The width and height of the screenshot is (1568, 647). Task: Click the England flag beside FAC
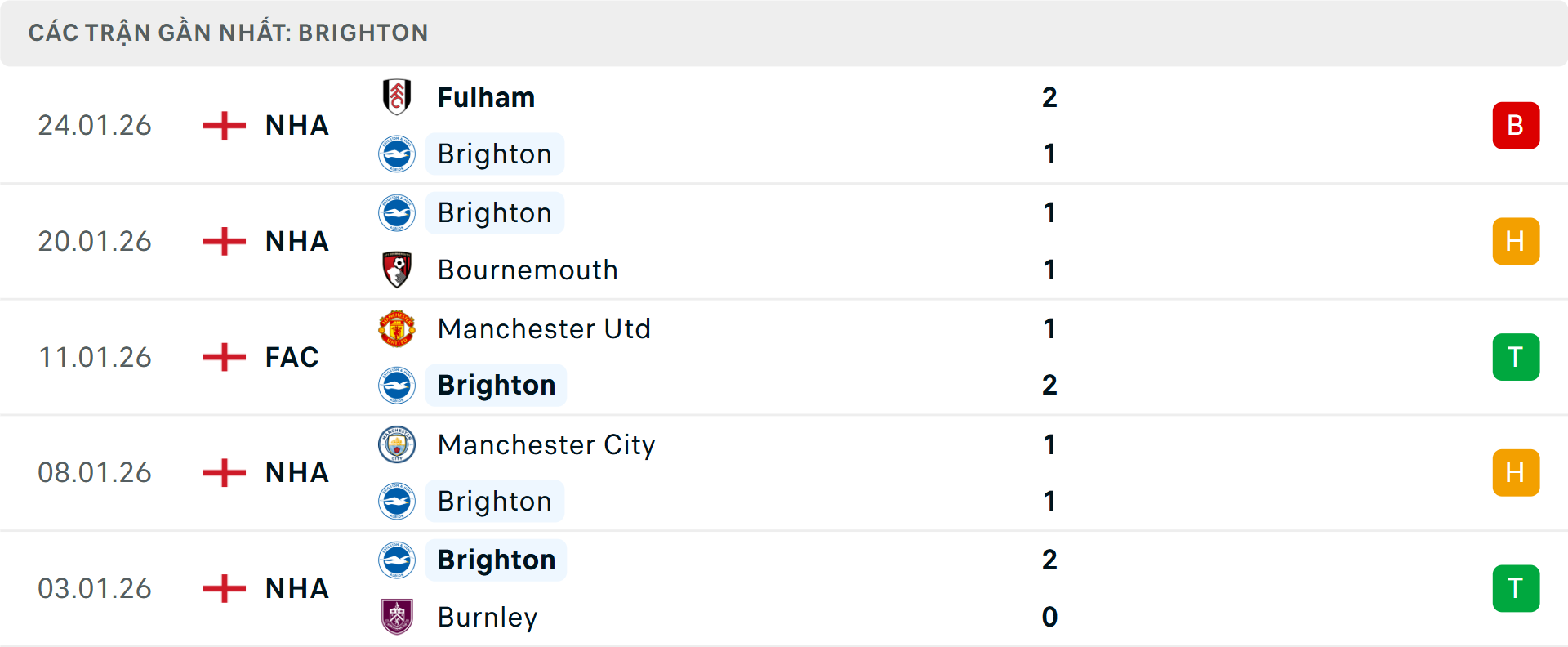tap(225, 357)
